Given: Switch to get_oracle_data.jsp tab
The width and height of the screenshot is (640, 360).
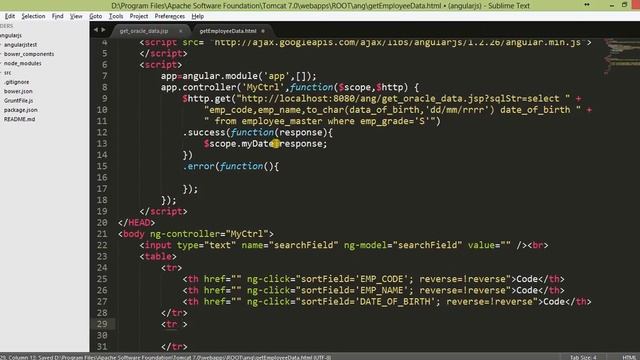Looking at the screenshot, I should [x=144, y=31].
